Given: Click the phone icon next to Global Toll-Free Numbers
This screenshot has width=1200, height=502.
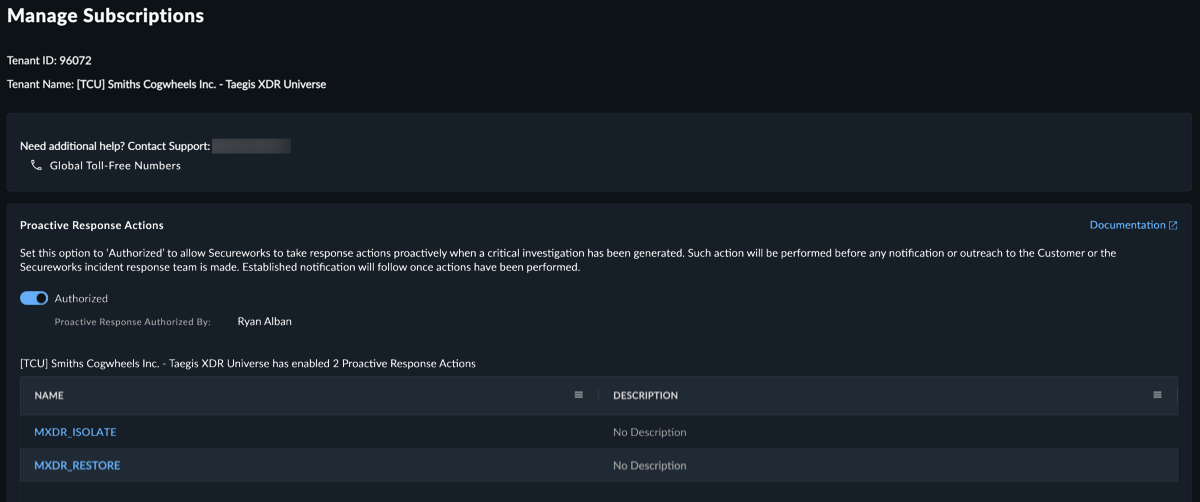Looking at the screenshot, I should pyautogui.click(x=36, y=165).
